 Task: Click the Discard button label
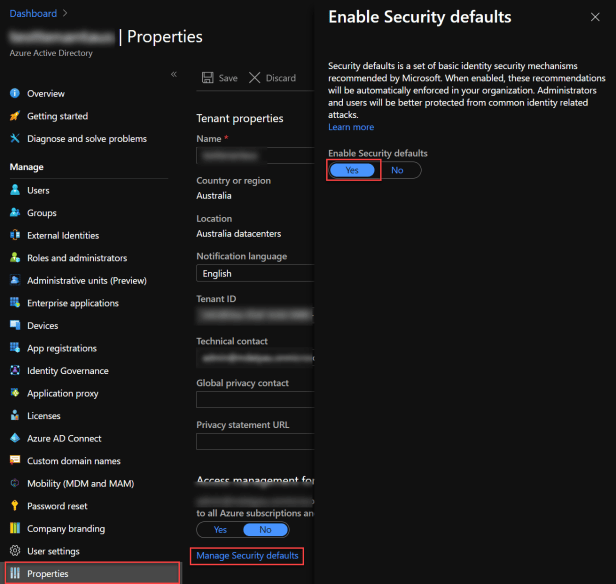pyautogui.click(x=280, y=78)
